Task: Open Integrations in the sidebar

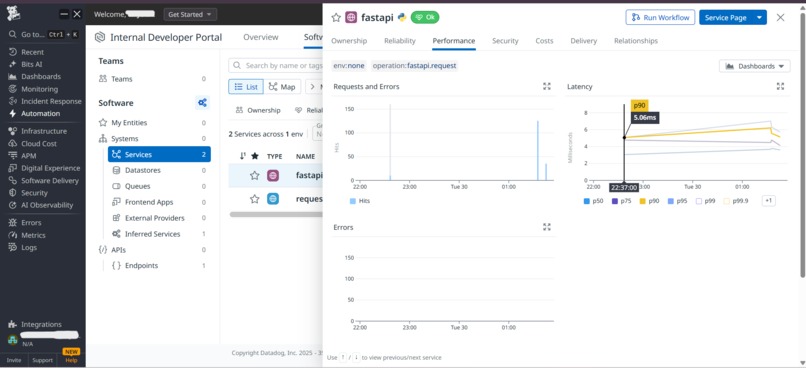Action: (41, 324)
